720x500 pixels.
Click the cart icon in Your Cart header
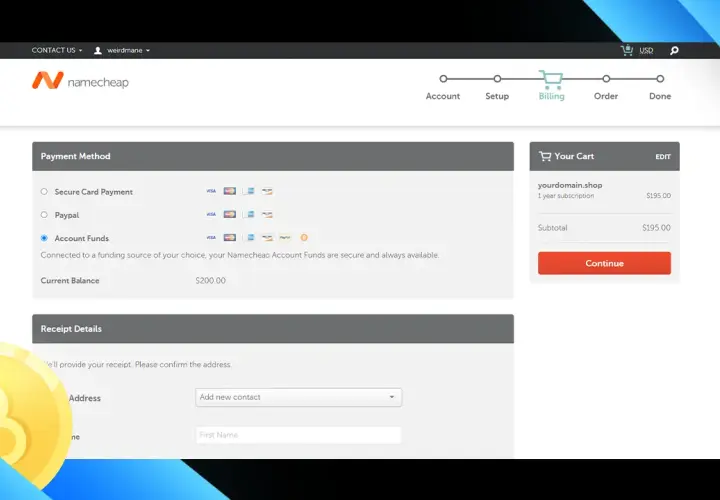click(545, 157)
